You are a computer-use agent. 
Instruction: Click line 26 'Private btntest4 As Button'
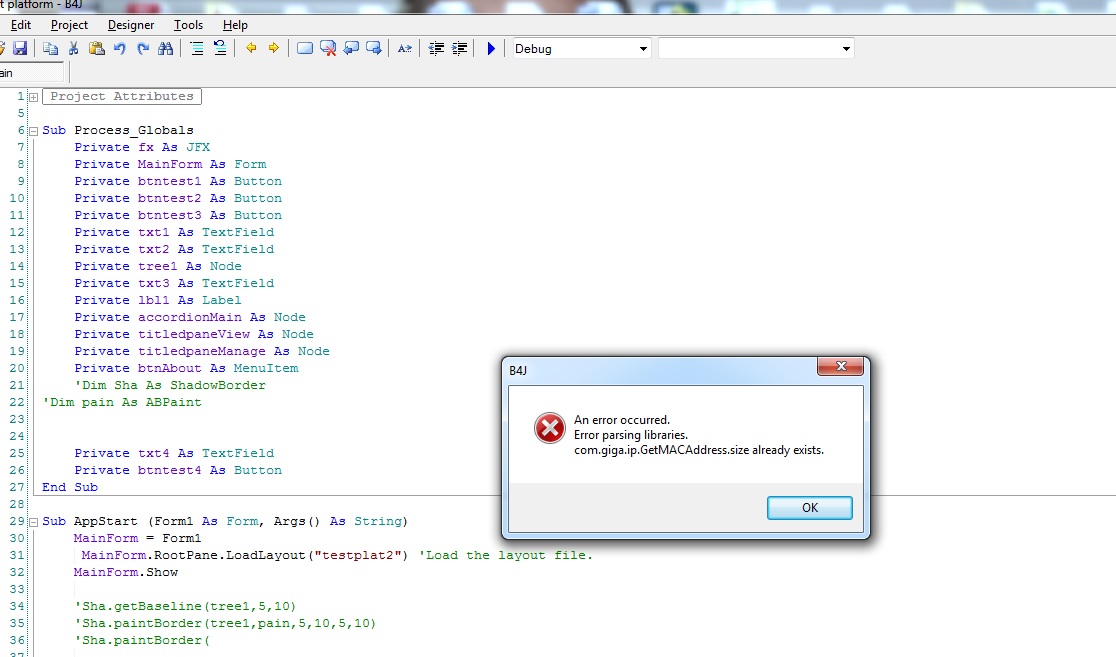click(178, 471)
